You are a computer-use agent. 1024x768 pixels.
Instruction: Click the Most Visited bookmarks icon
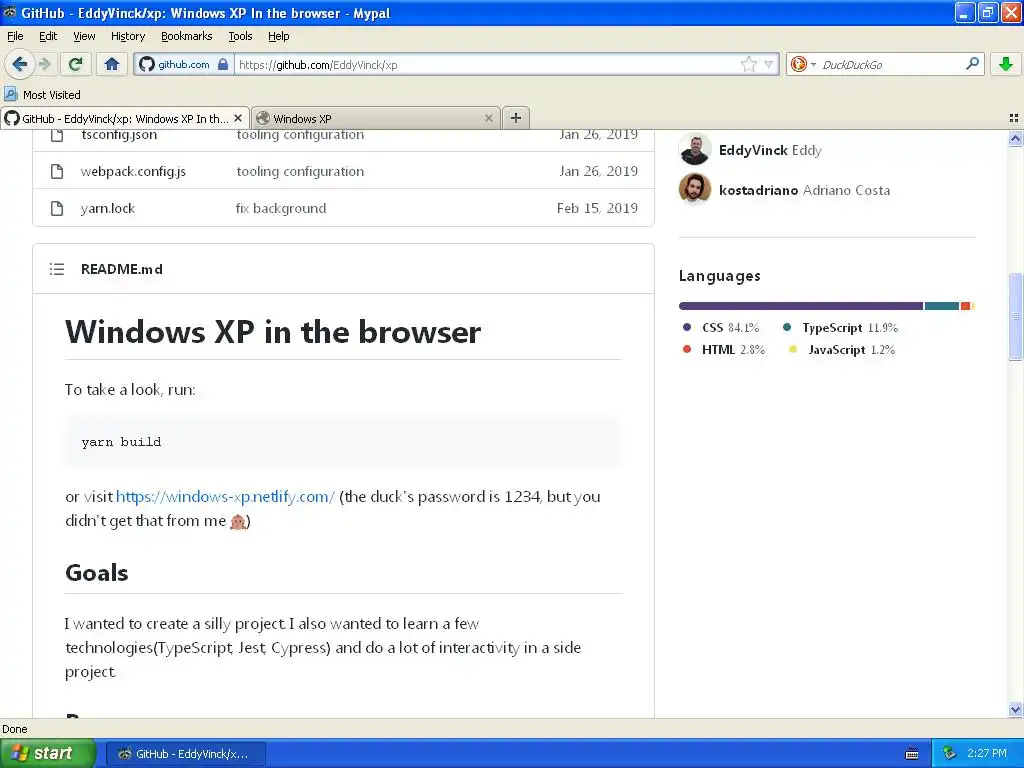coord(11,94)
